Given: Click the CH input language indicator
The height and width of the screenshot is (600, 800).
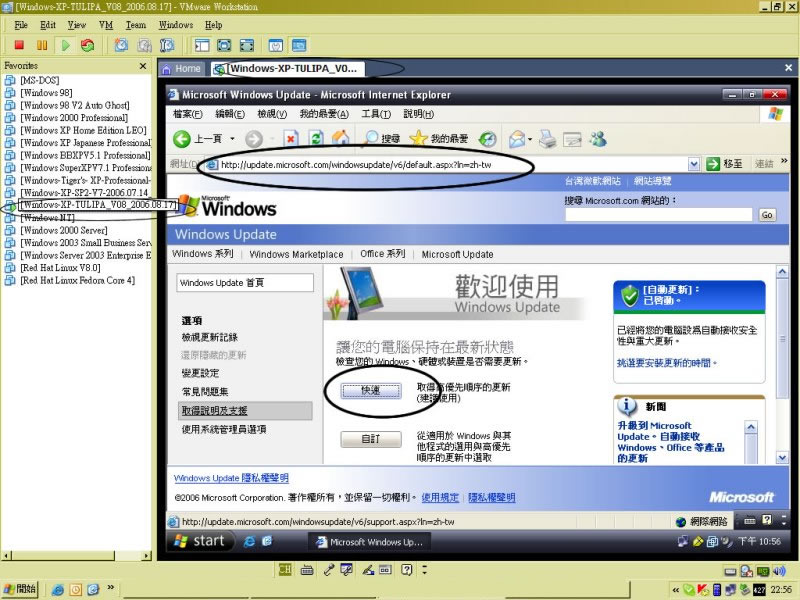Looking at the screenshot, I should click(x=285, y=569).
